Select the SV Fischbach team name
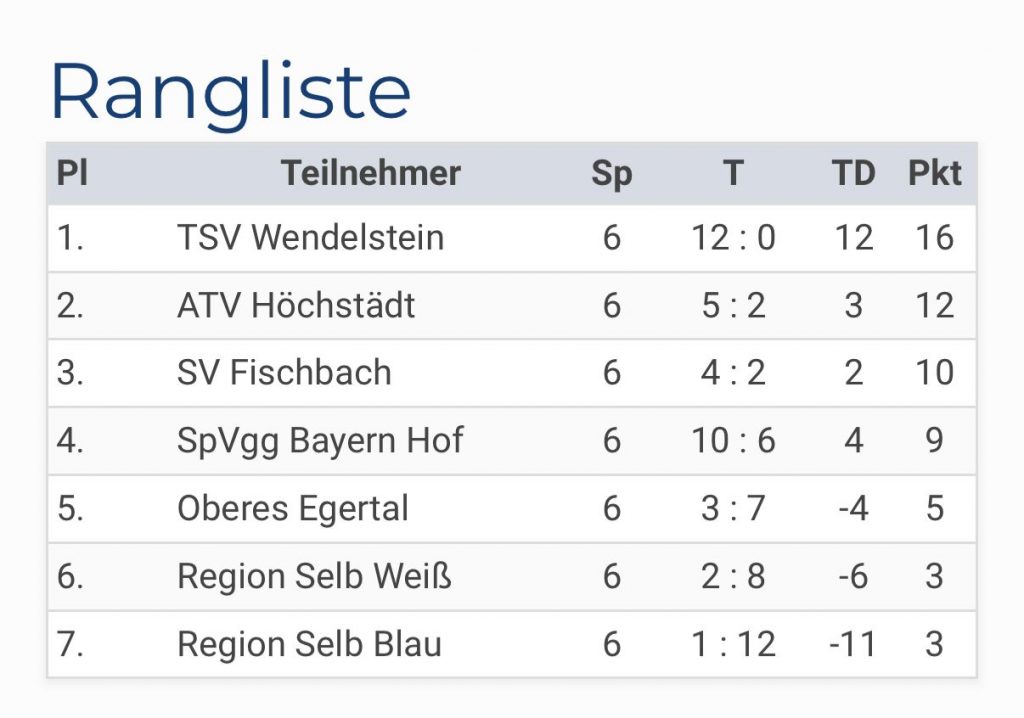The height and width of the screenshot is (718, 1024). pyautogui.click(x=284, y=372)
